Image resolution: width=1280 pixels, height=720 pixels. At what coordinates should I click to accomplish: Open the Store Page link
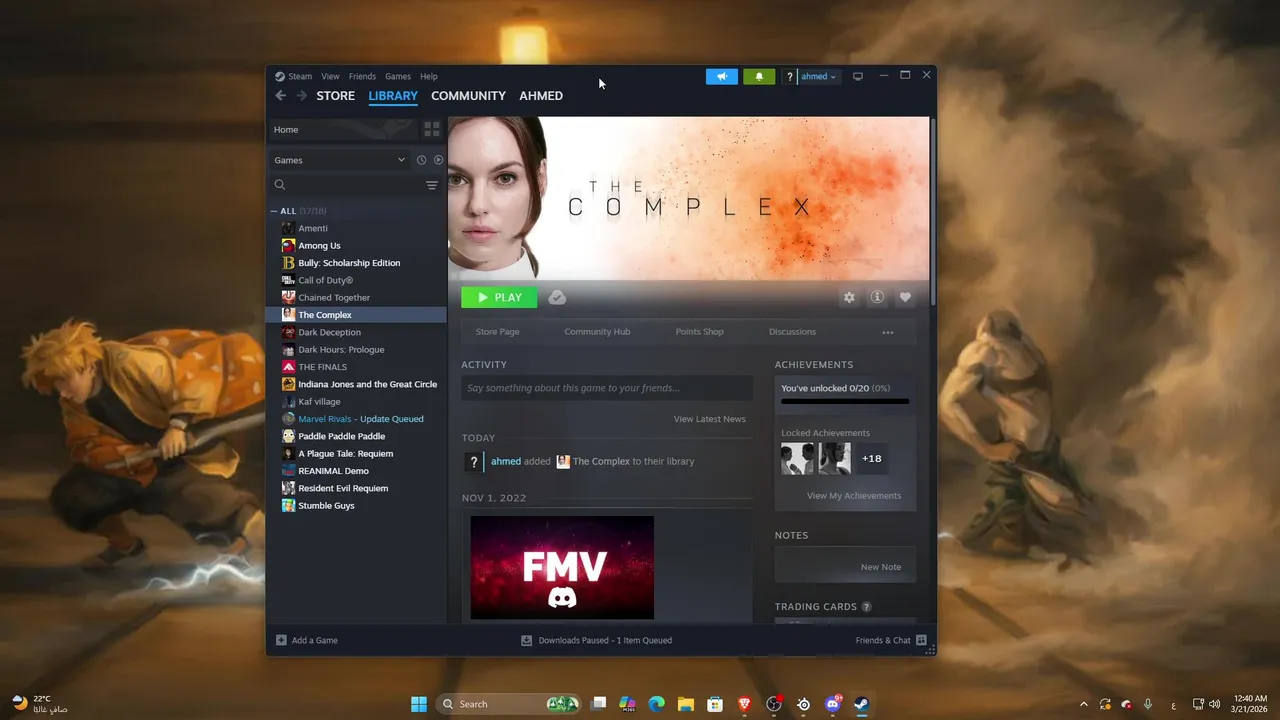[x=497, y=332]
